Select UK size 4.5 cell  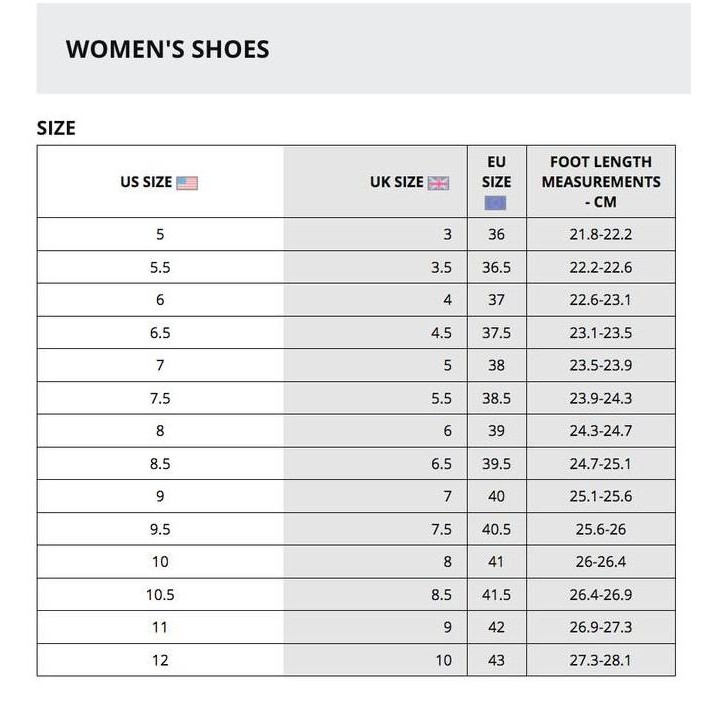click(x=441, y=333)
